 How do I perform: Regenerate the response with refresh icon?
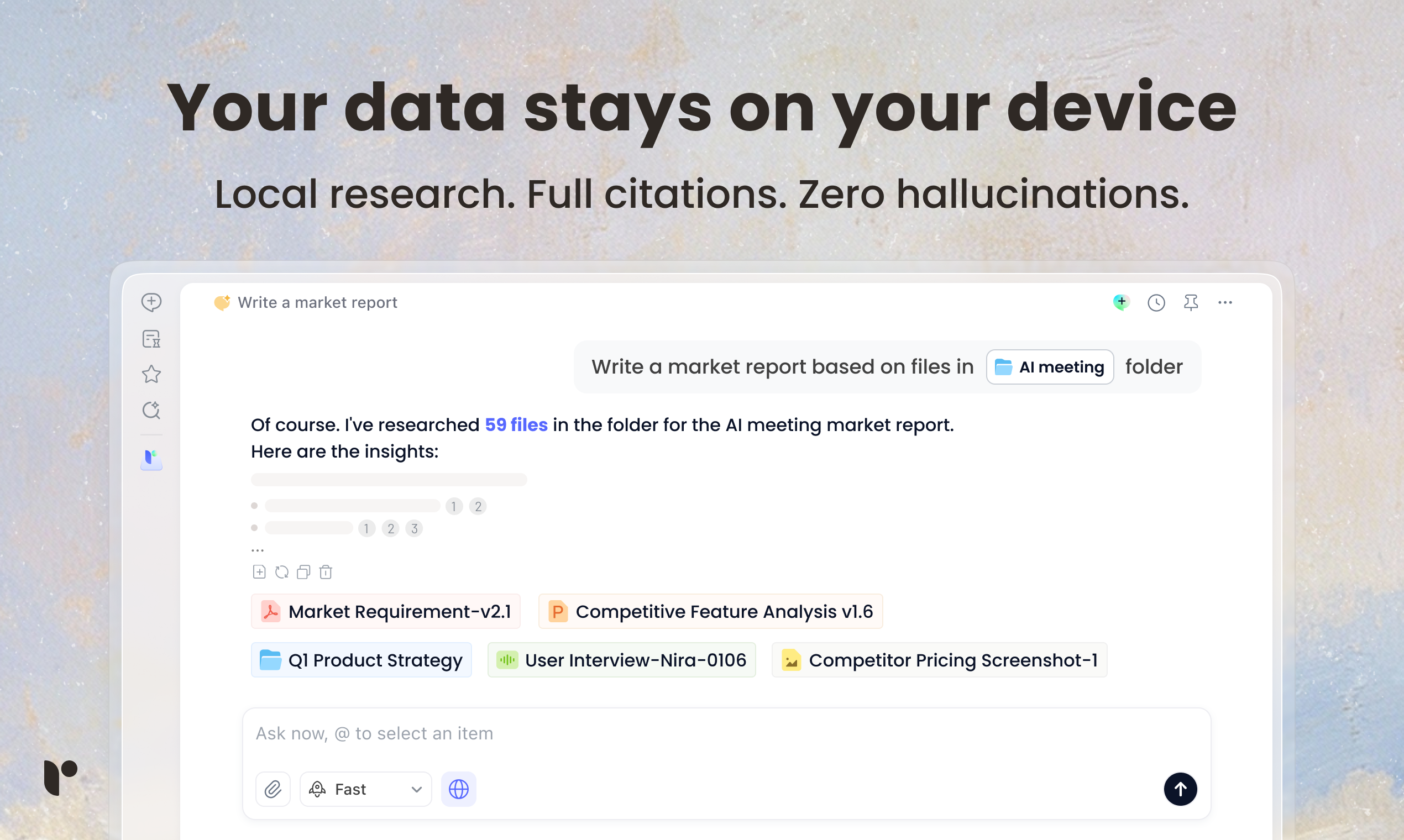pos(281,573)
